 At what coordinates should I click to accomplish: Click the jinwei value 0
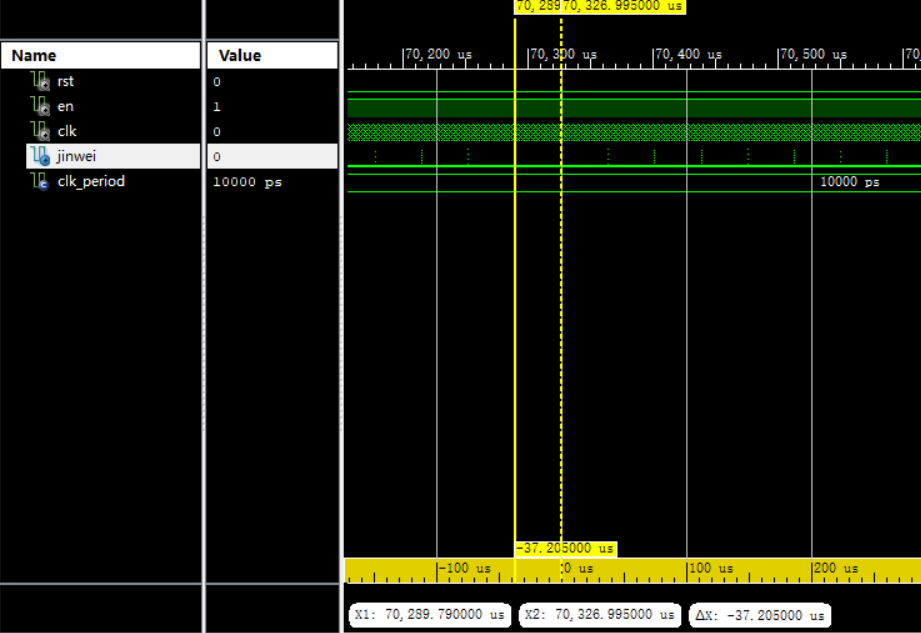(217, 157)
